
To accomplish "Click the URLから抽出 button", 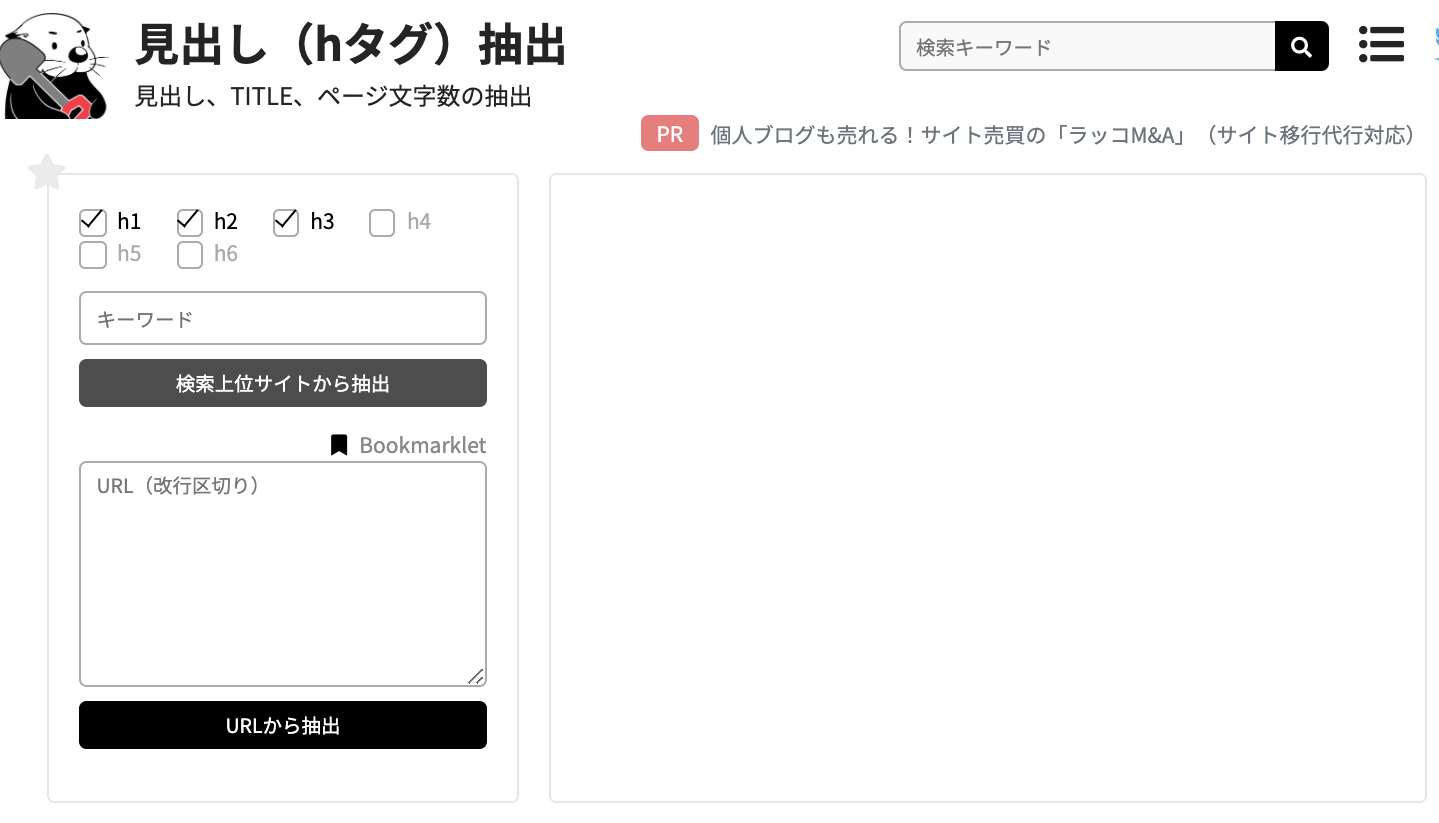I will tap(283, 725).
